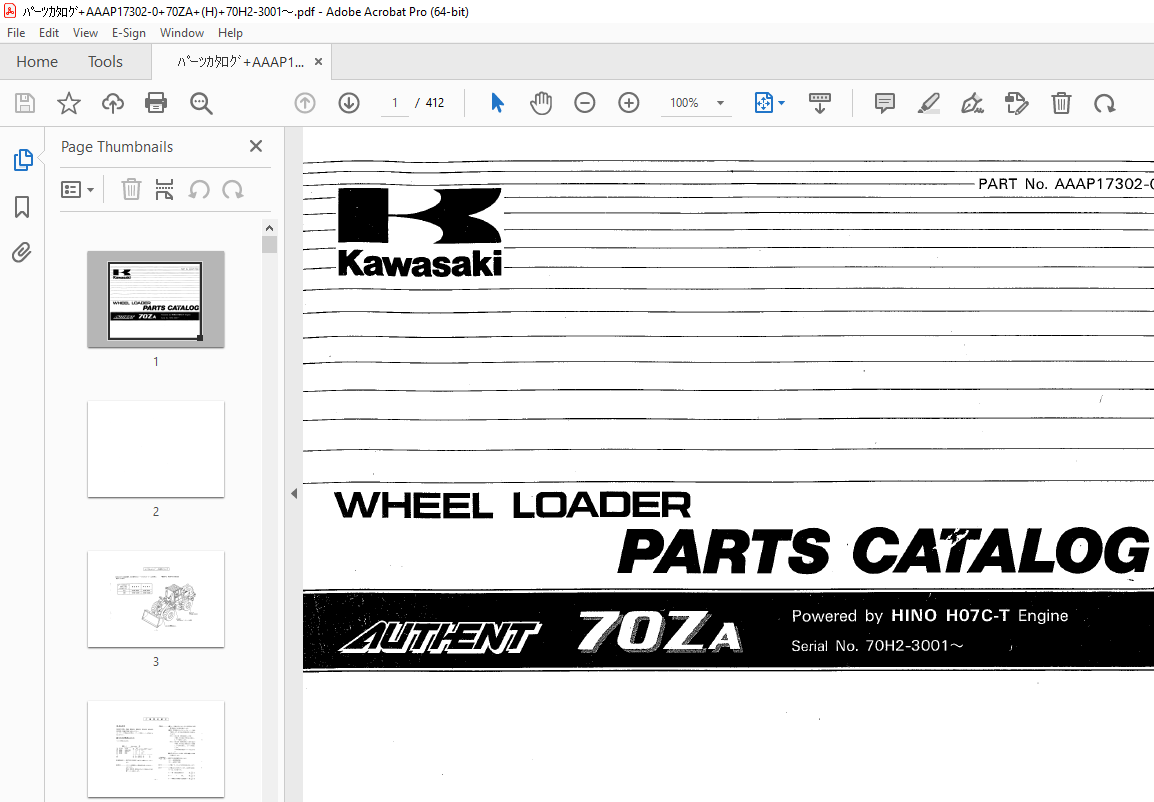Zoom in with the plus icon

(x=629, y=103)
